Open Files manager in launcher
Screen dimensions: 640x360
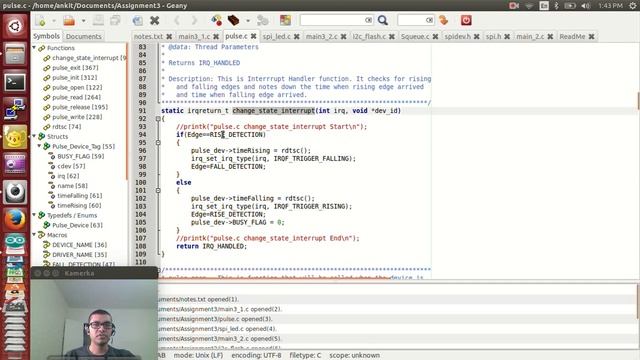pyautogui.click(x=15, y=54)
